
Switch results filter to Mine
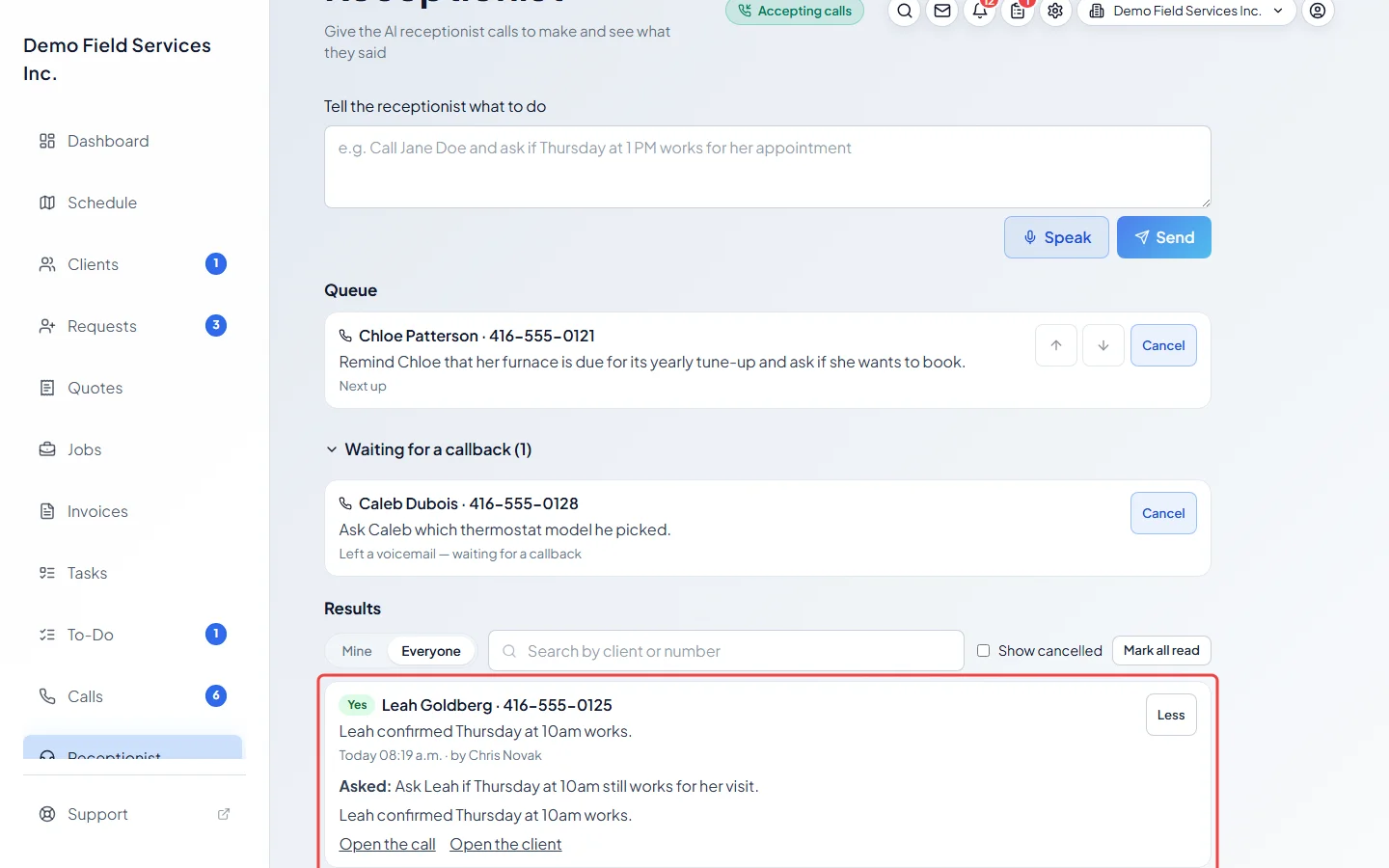coord(357,651)
